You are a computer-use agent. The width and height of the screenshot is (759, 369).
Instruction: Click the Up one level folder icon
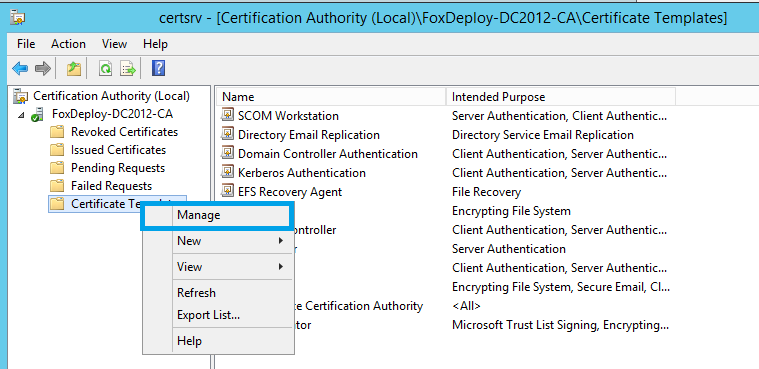pyautogui.click(x=74, y=69)
